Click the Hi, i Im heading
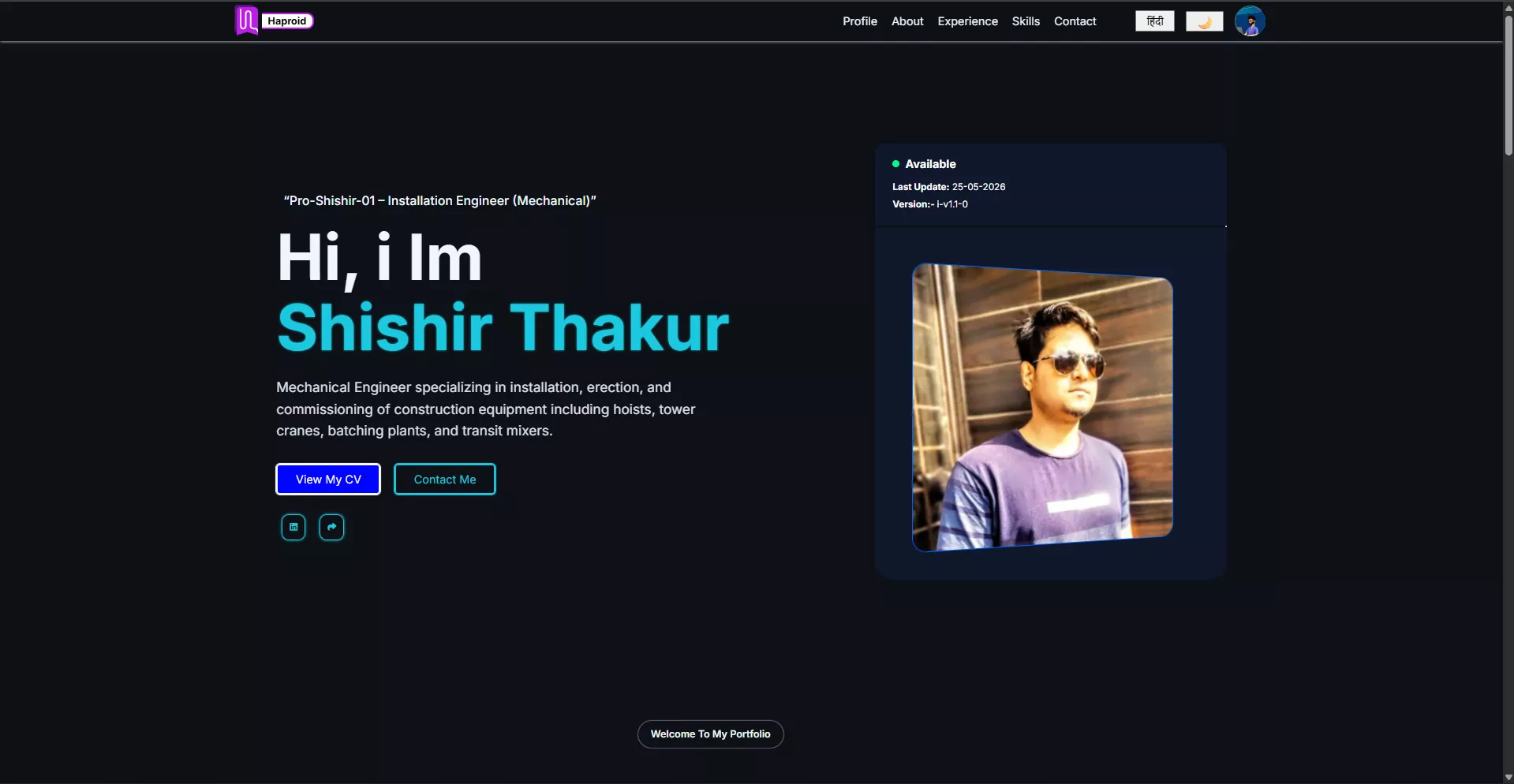 coord(379,259)
